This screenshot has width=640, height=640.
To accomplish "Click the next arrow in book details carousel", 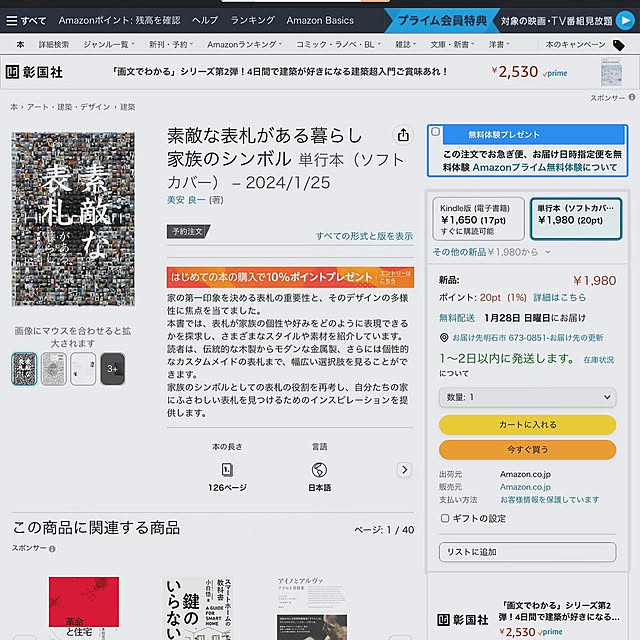I will (404, 470).
